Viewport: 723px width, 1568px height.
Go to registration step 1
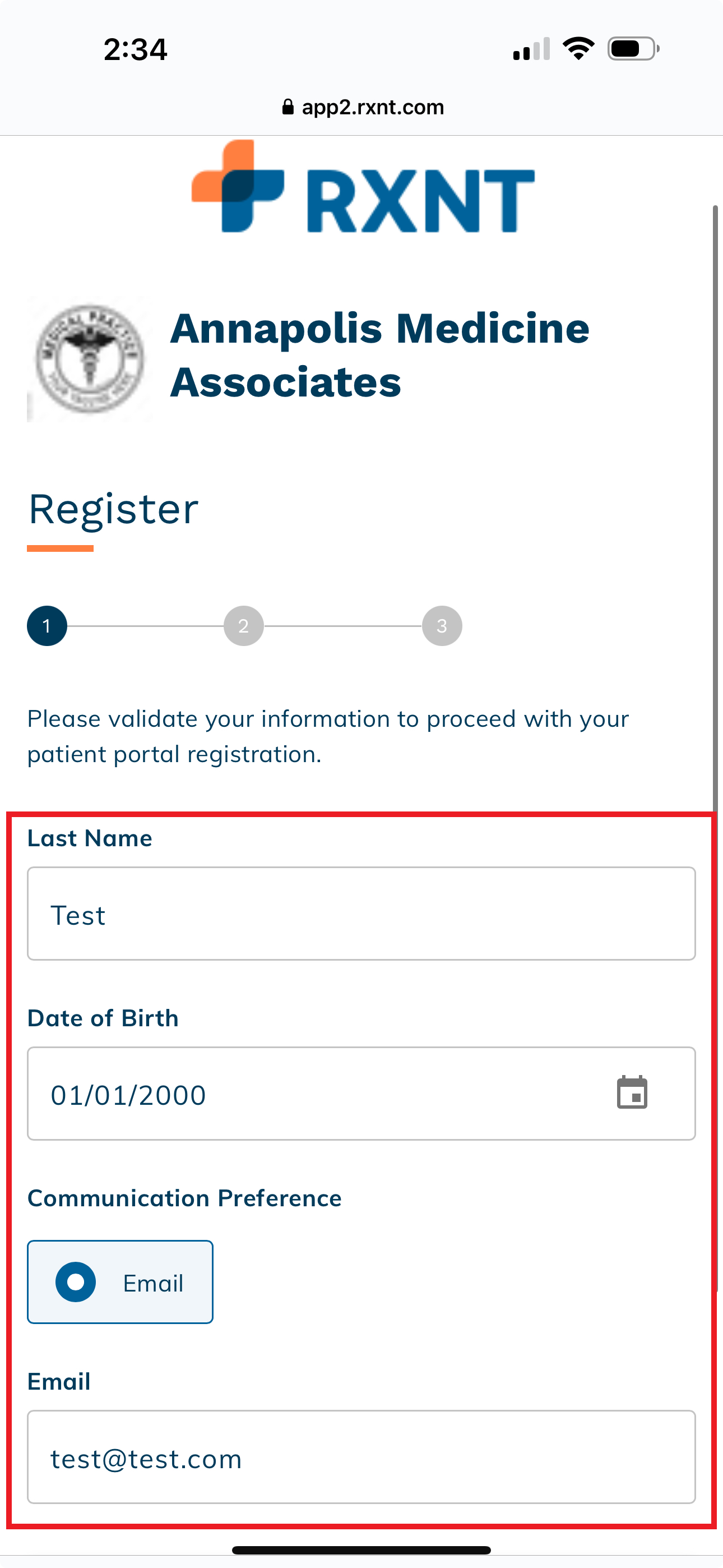pos(47,626)
